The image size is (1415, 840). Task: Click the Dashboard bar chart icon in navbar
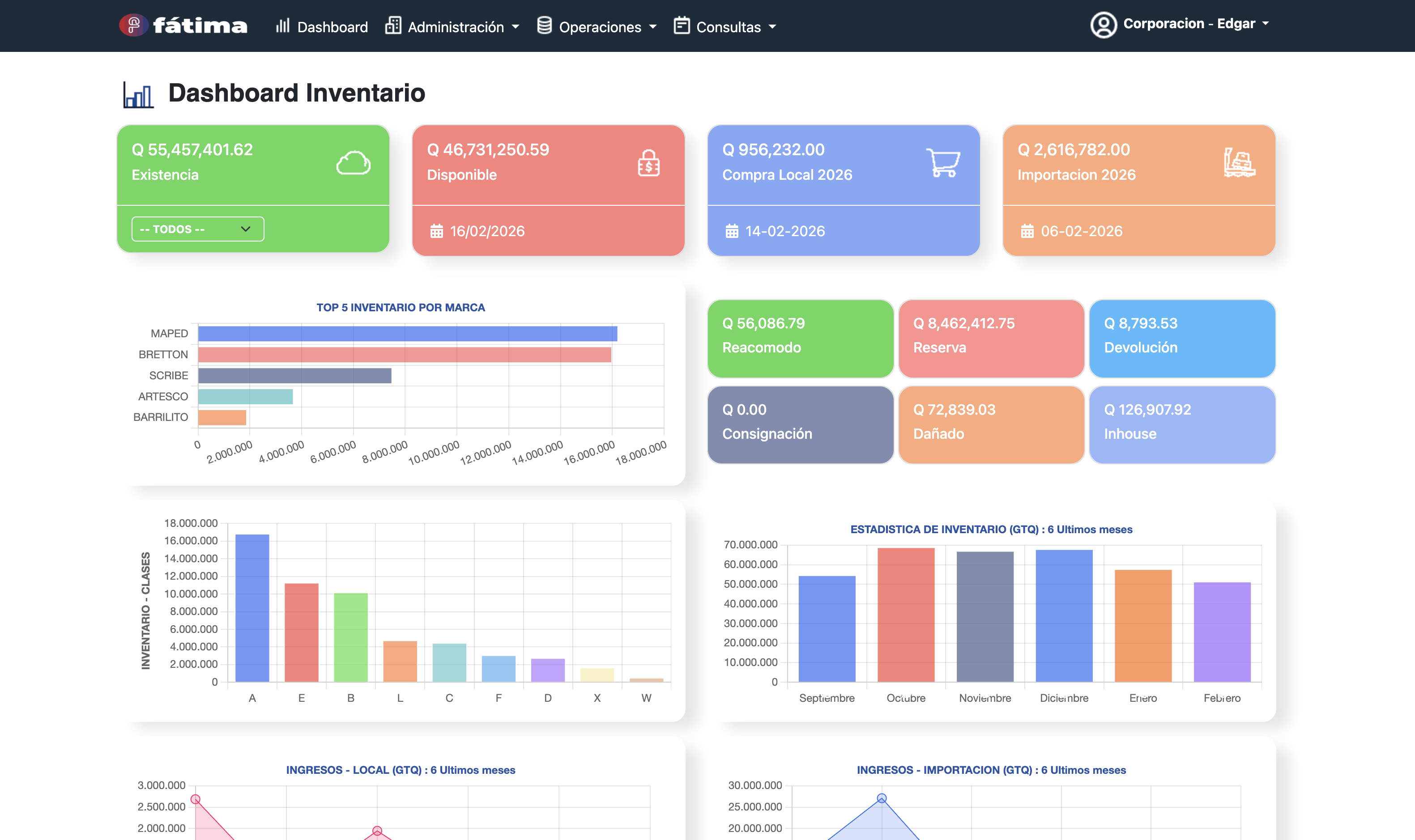[x=282, y=26]
